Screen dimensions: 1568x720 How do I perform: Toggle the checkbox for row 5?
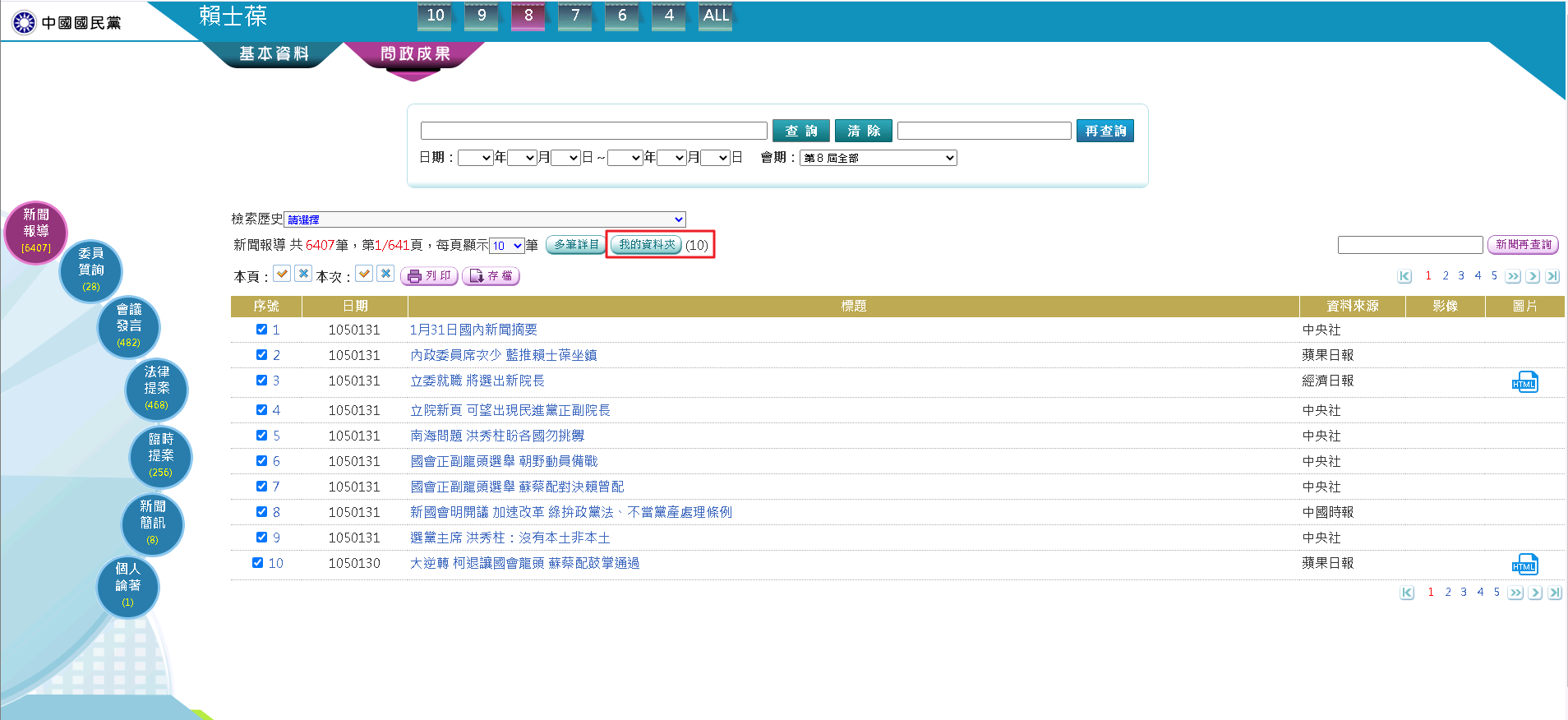[261, 436]
